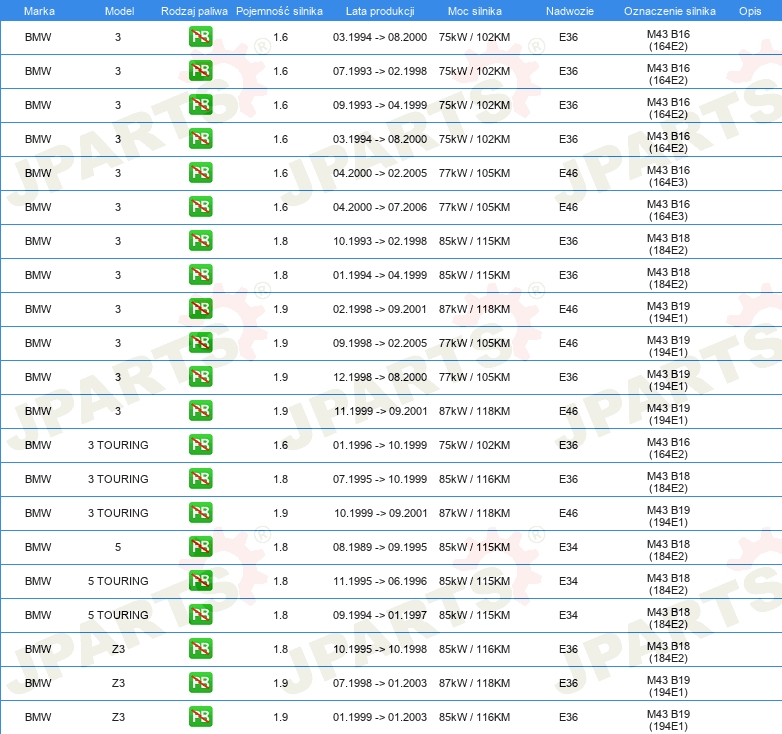The height and width of the screenshot is (734, 782).
Task: Click the fuel icon in row 01.1999 -> 01.2003
Action: point(200,717)
